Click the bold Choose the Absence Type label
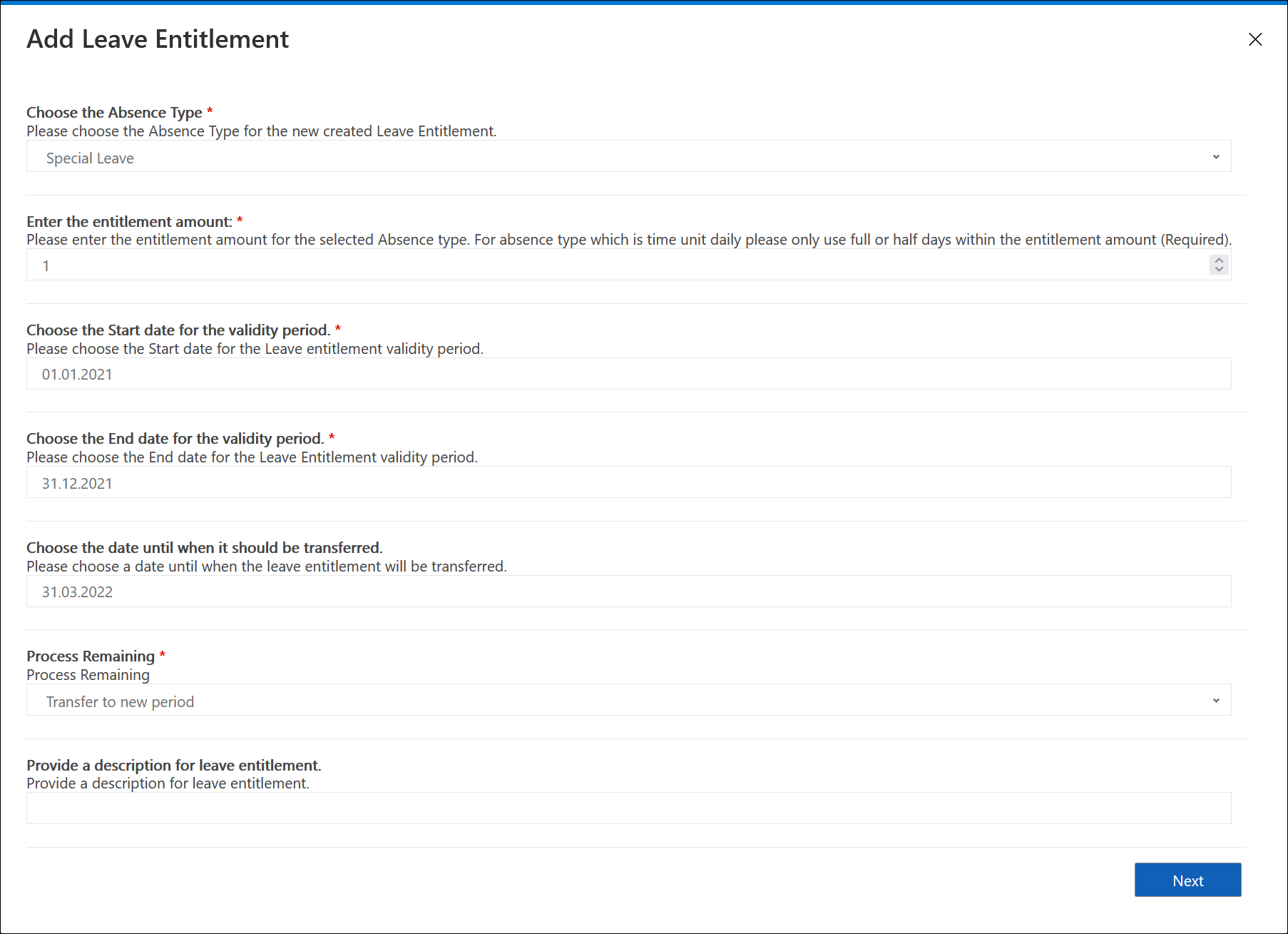Image resolution: width=1288 pixels, height=934 pixels. (114, 113)
